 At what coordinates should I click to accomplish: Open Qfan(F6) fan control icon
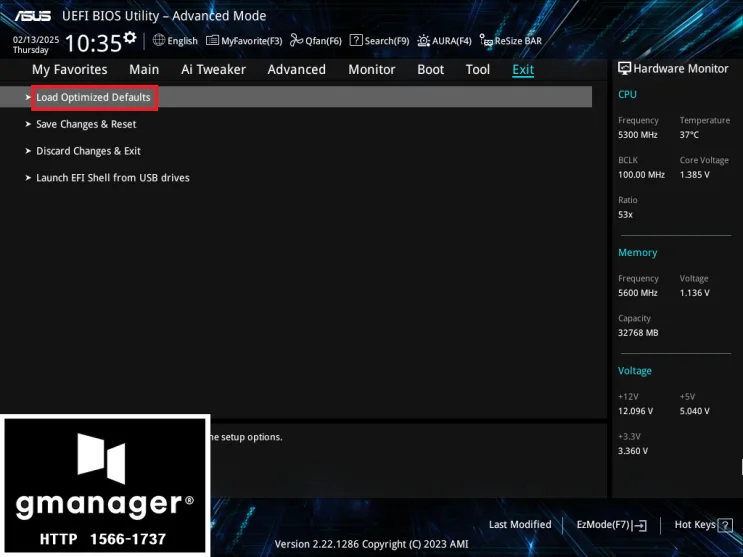(x=297, y=40)
